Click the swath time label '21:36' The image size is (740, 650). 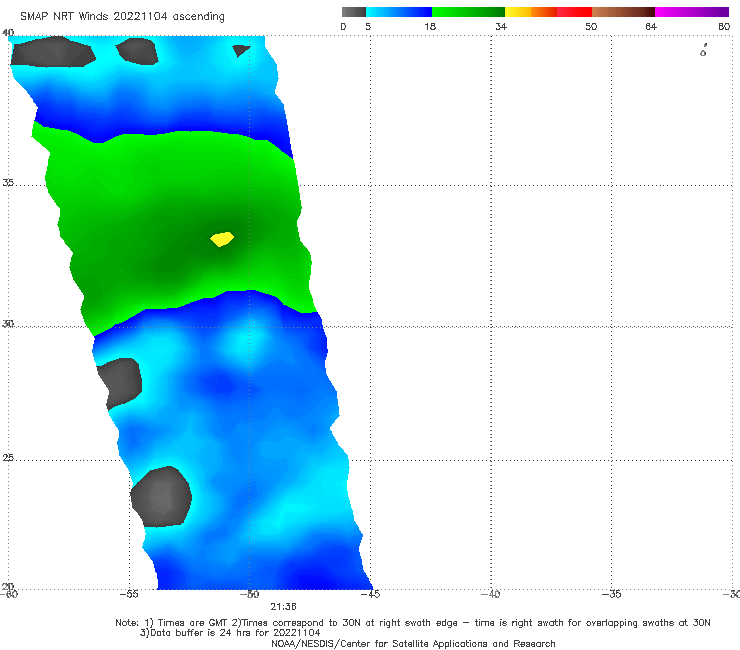[x=283, y=607]
